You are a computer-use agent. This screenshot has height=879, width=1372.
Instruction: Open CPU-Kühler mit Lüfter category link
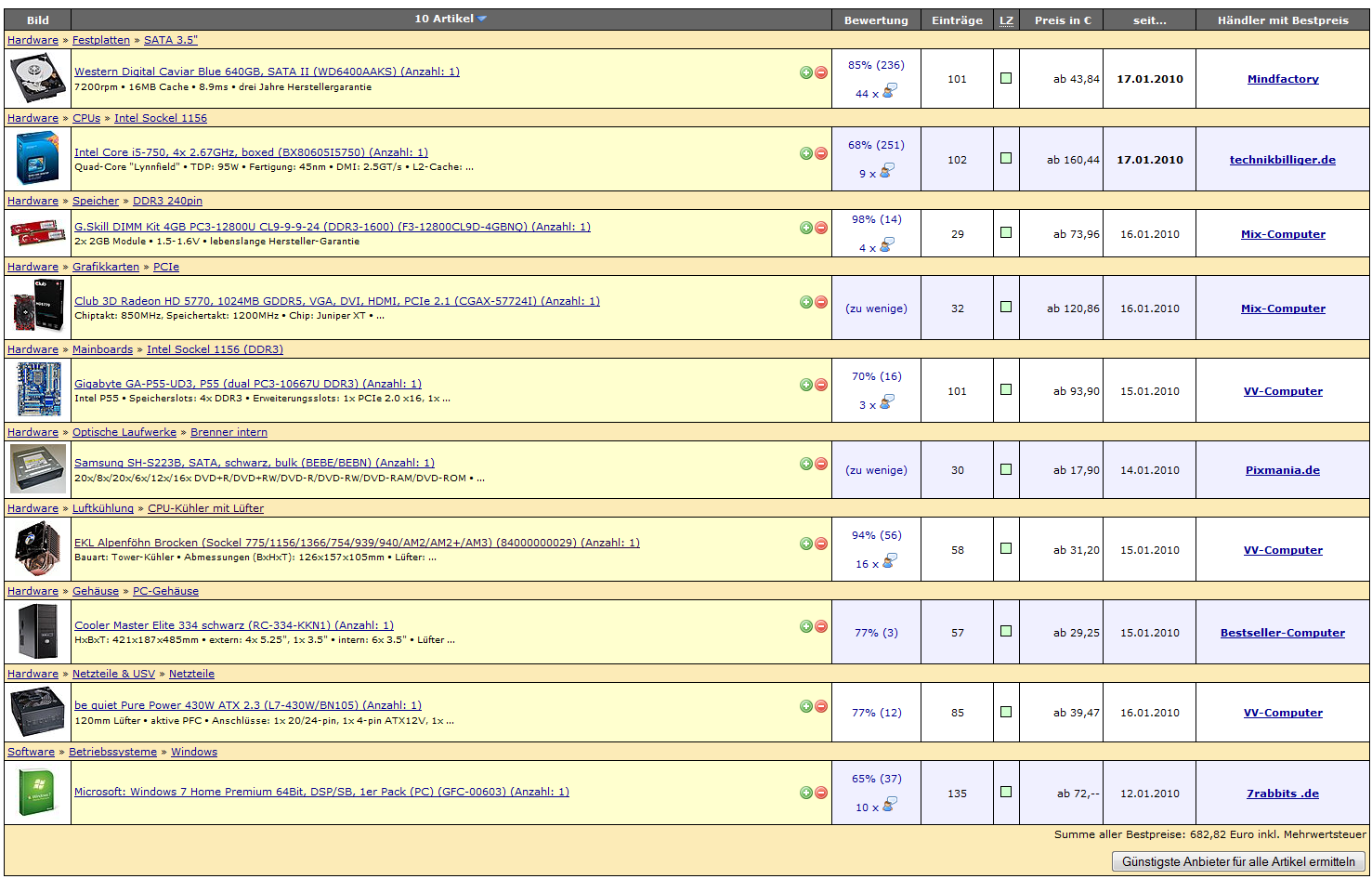pos(205,508)
